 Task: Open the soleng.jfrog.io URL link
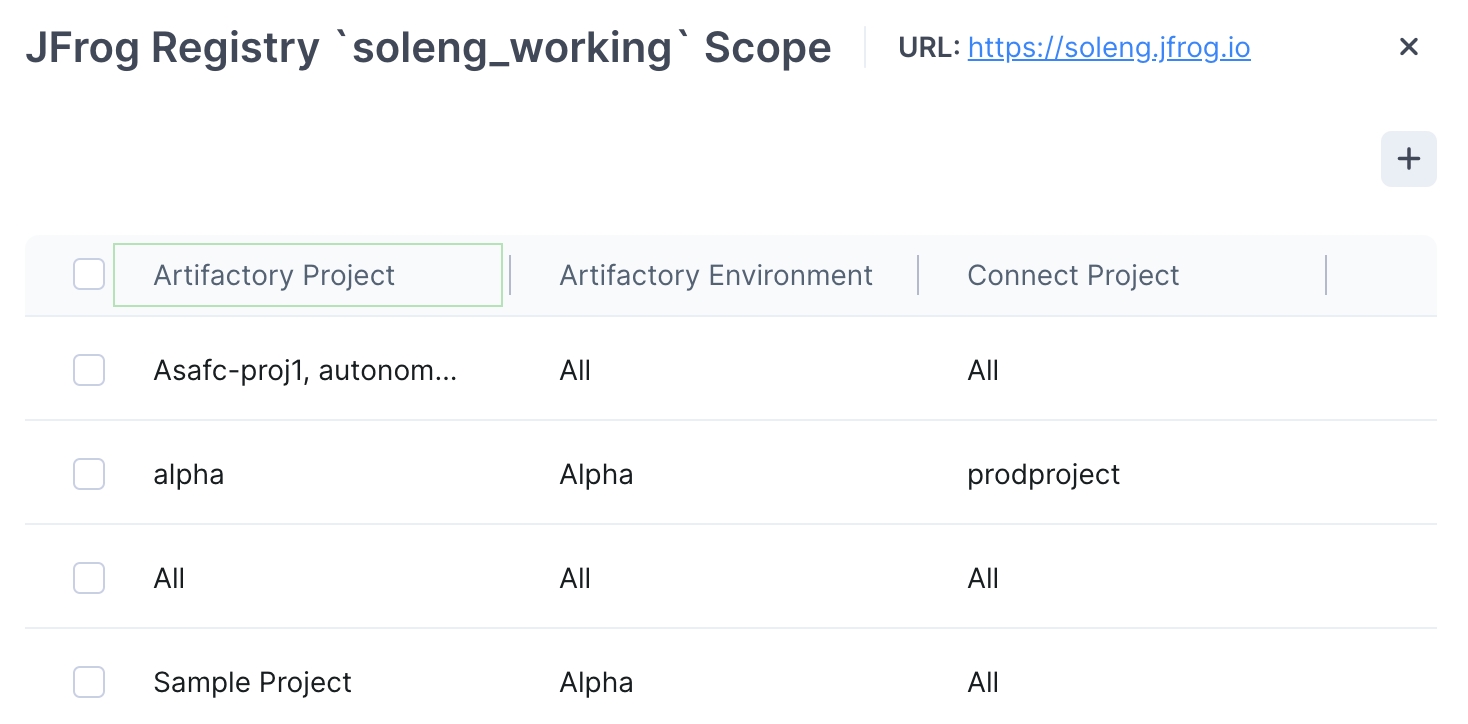point(1108,47)
